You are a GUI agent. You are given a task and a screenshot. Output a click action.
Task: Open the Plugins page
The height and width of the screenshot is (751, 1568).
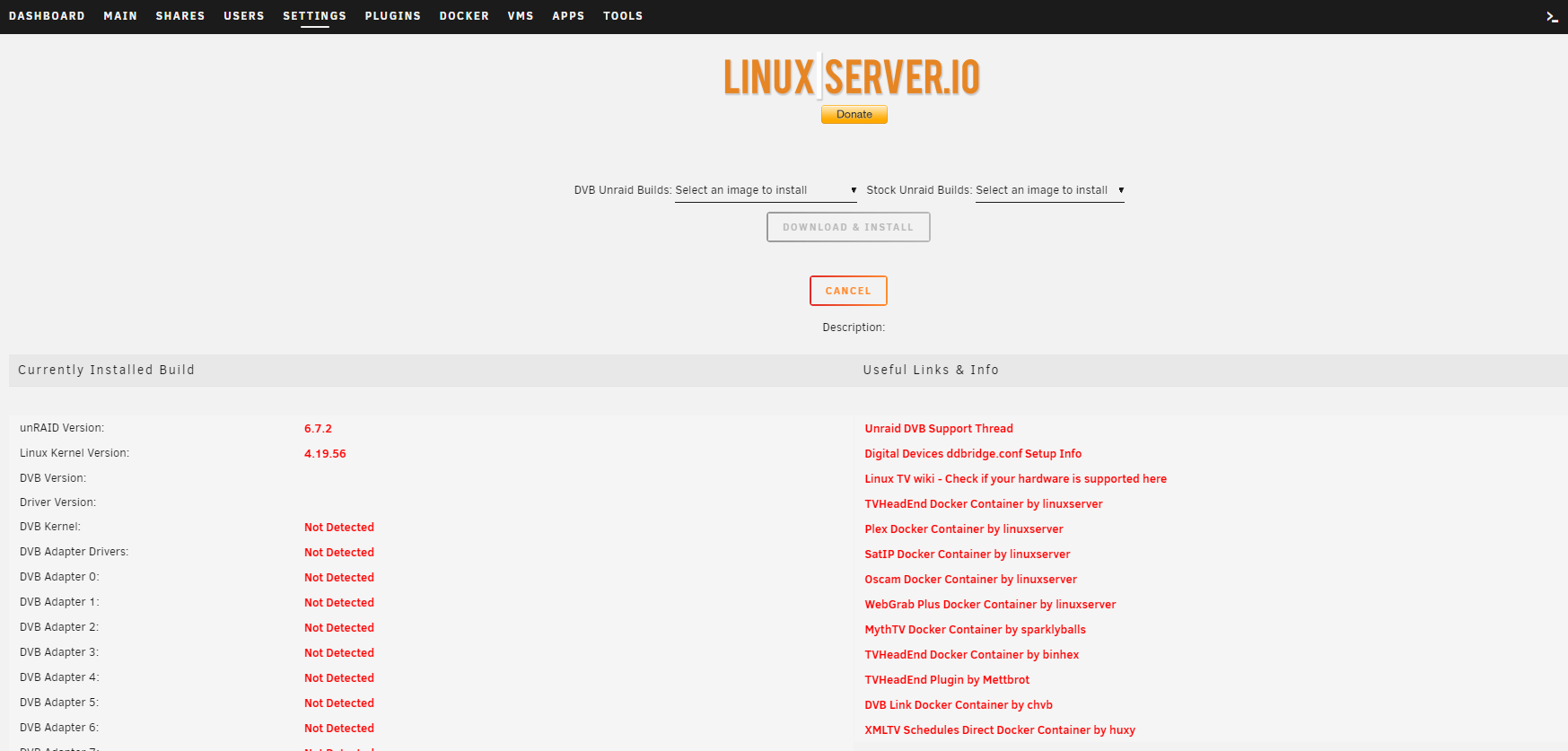[393, 16]
